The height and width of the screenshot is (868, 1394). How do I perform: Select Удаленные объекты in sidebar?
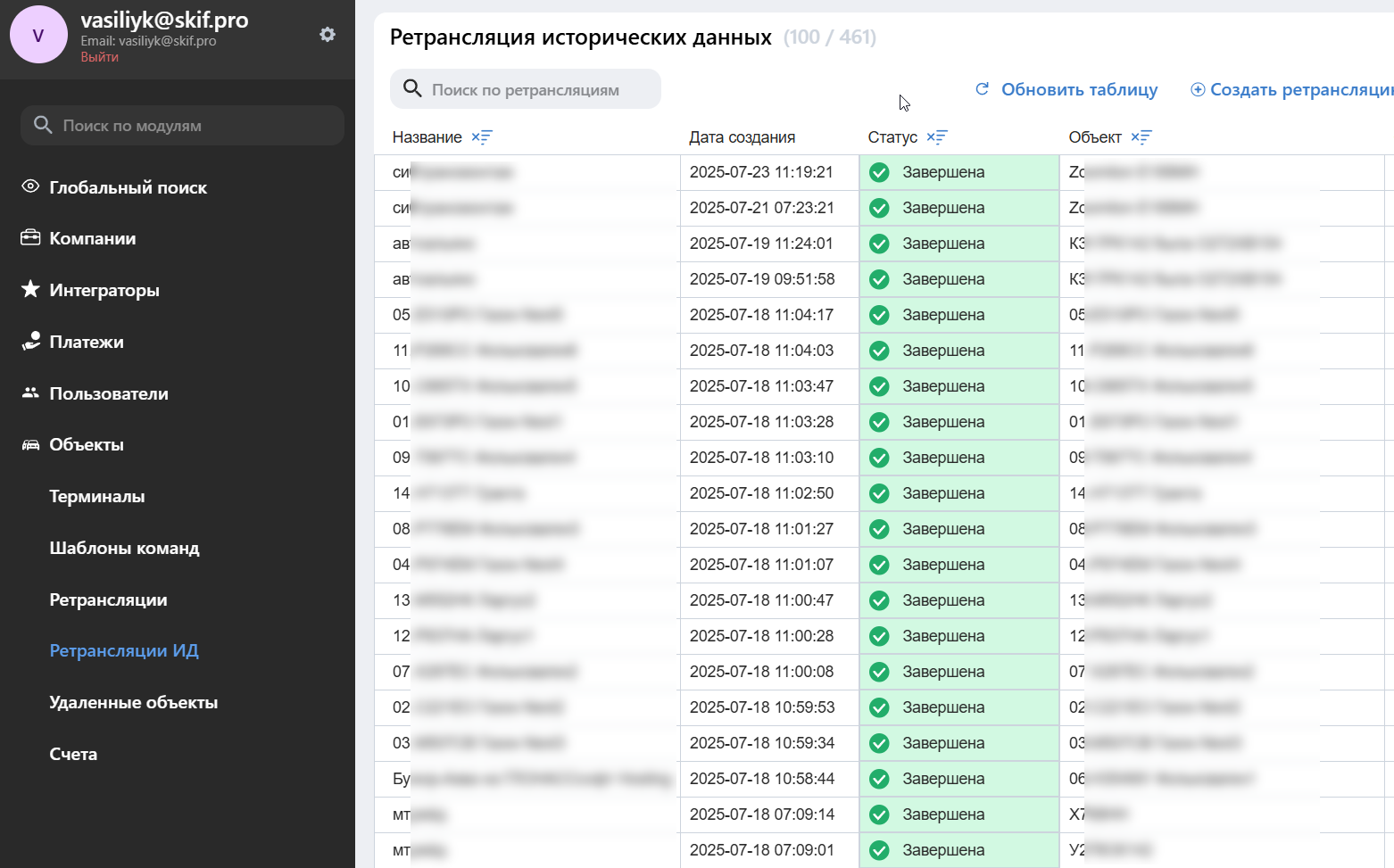133,702
